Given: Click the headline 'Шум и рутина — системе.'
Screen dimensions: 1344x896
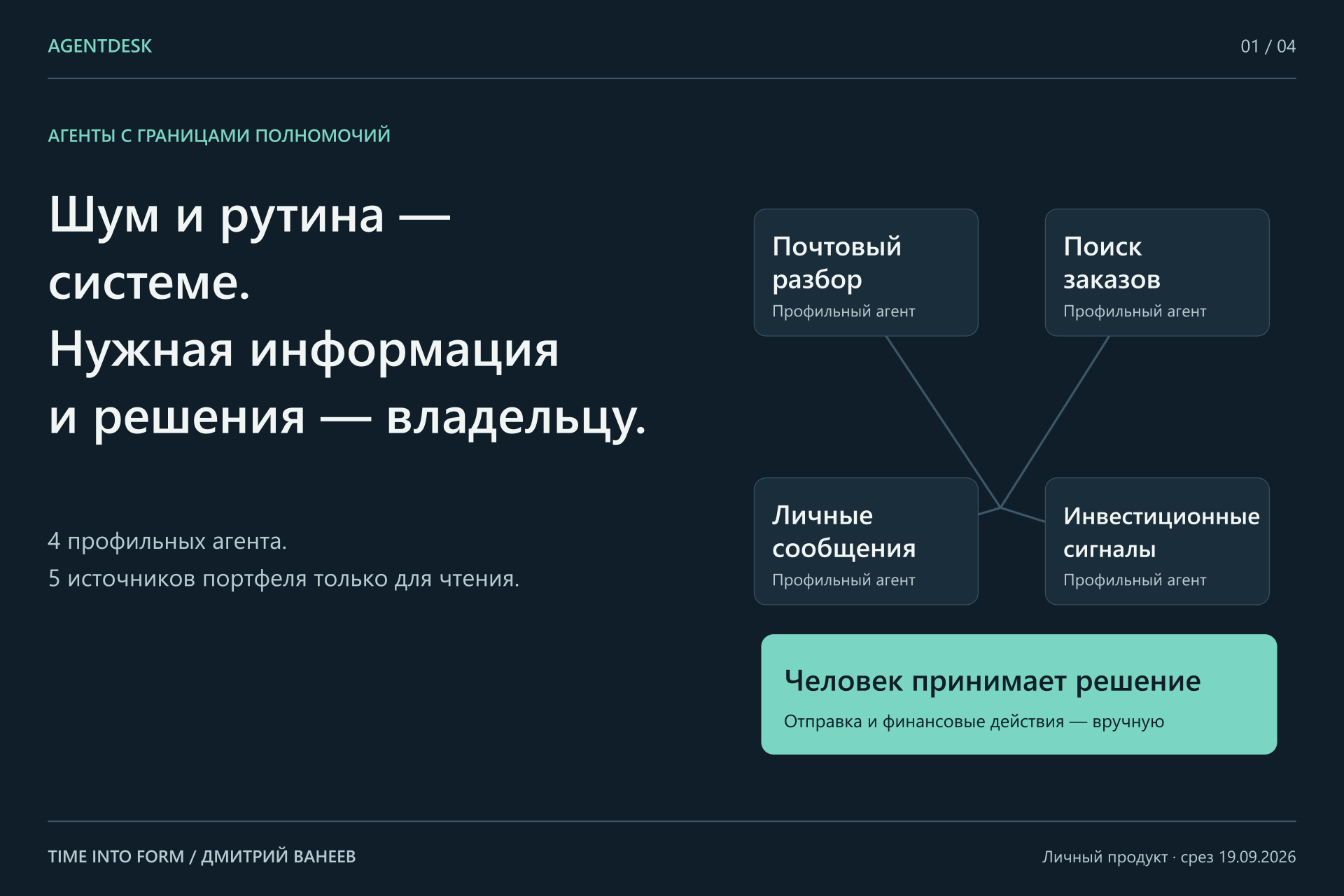Looking at the screenshot, I should pos(249,248).
